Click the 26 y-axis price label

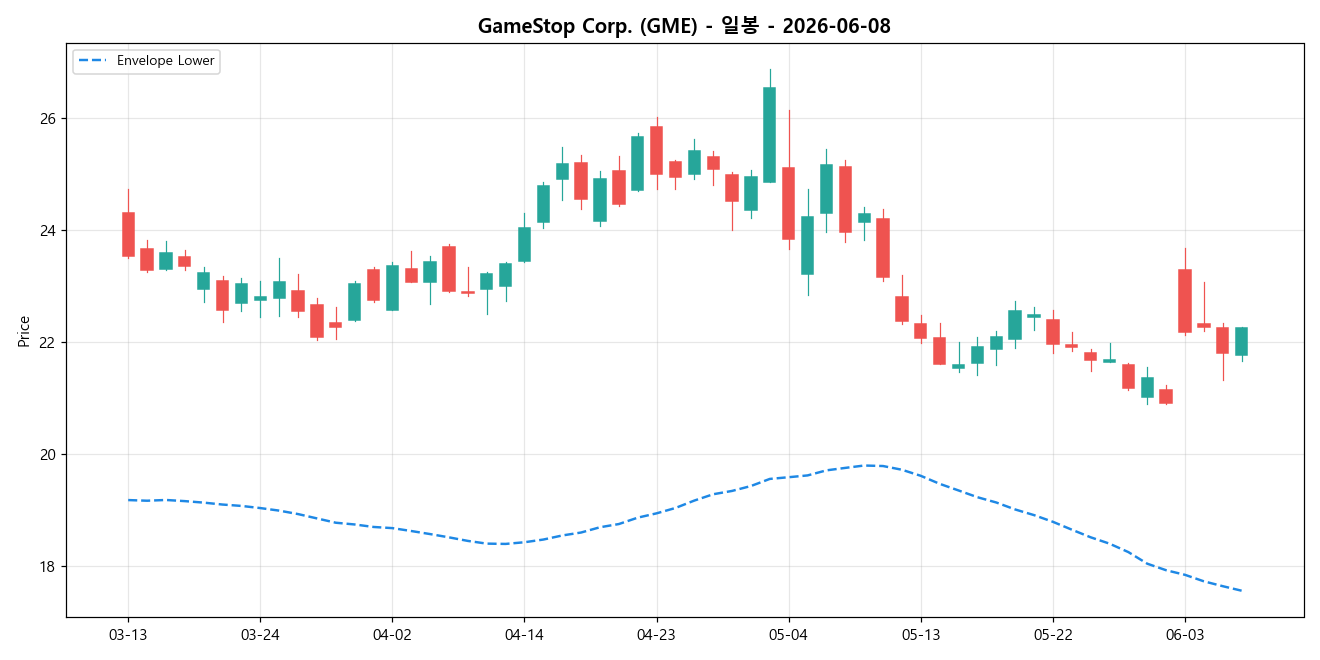click(x=50, y=118)
